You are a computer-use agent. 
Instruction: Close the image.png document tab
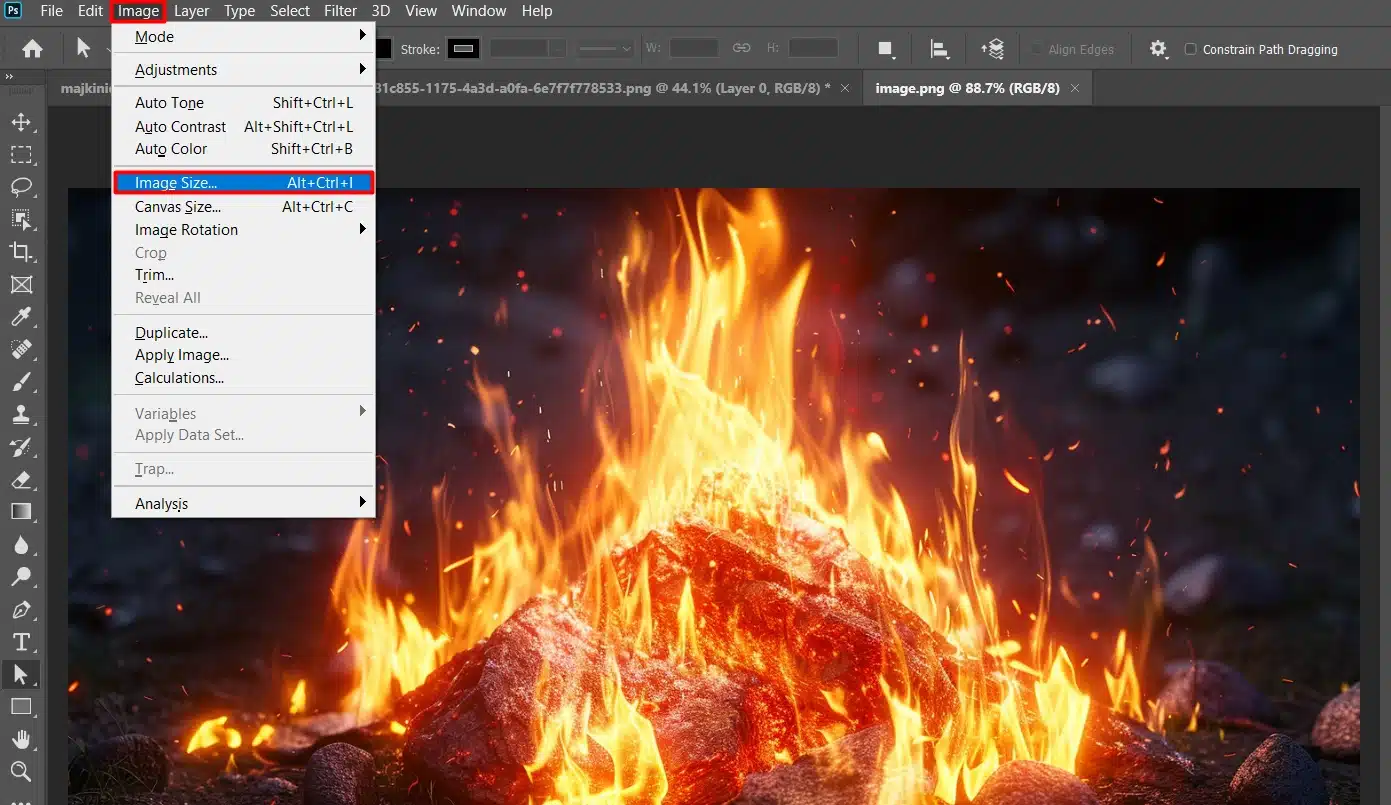[x=1075, y=88]
